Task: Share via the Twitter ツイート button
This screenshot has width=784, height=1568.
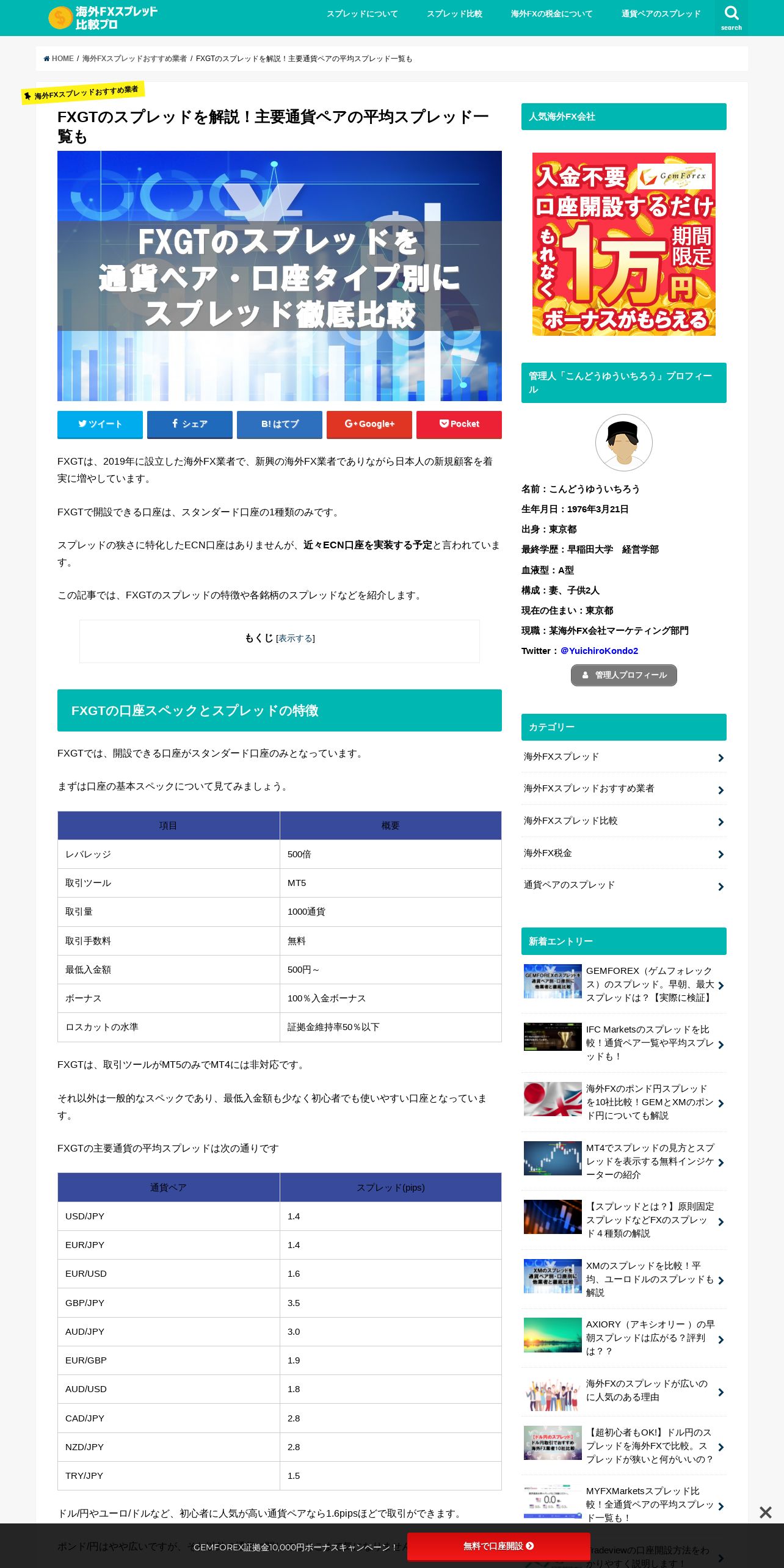Action: pos(100,424)
